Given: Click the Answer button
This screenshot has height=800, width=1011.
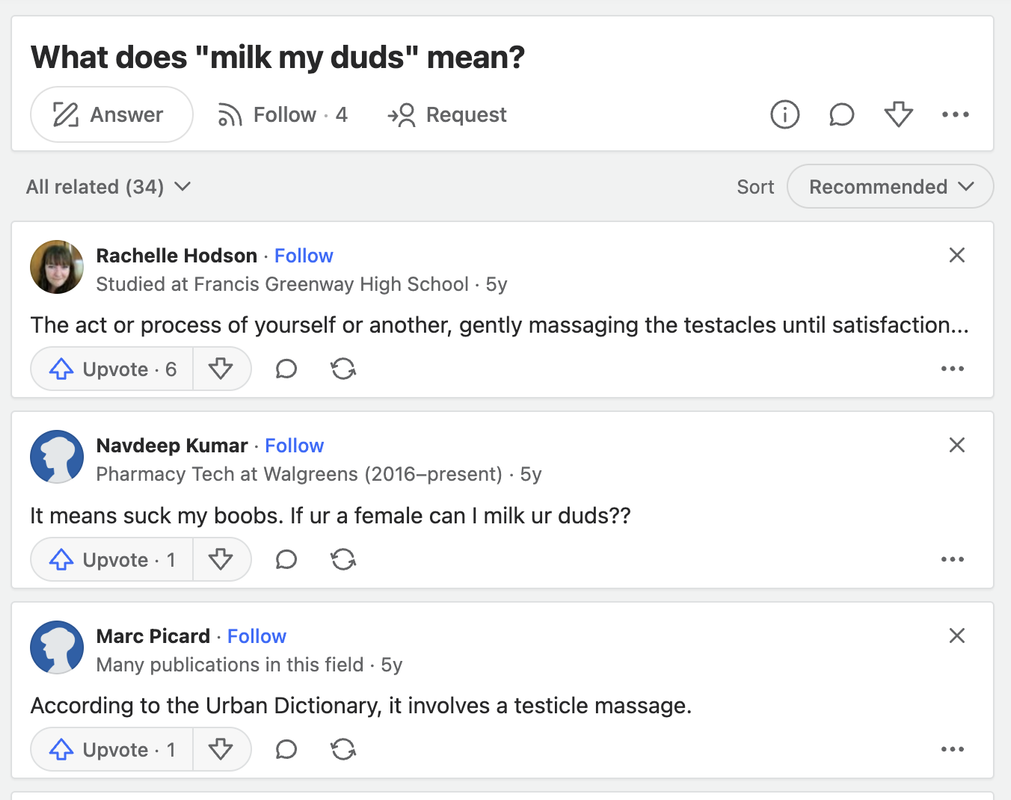Looking at the screenshot, I should tap(112, 115).
